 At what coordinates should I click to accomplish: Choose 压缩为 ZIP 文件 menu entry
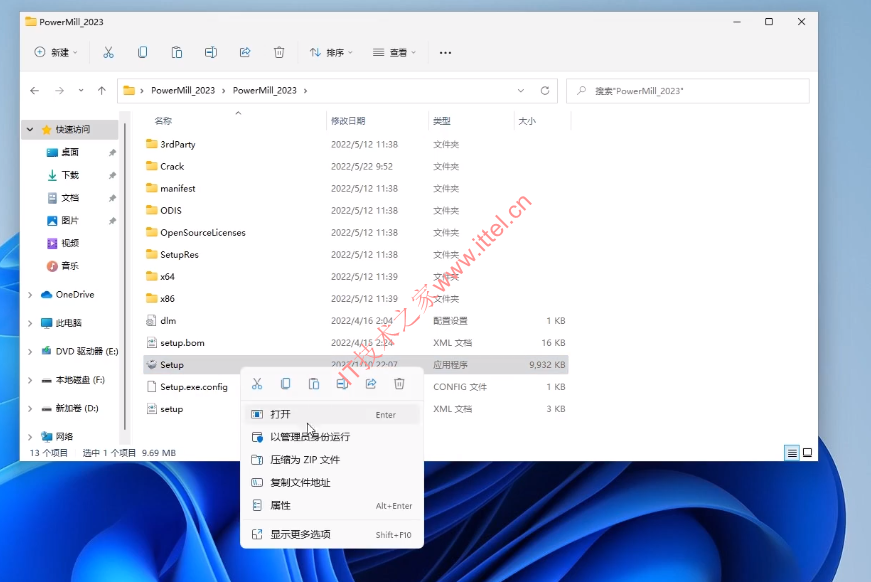pos(332,460)
